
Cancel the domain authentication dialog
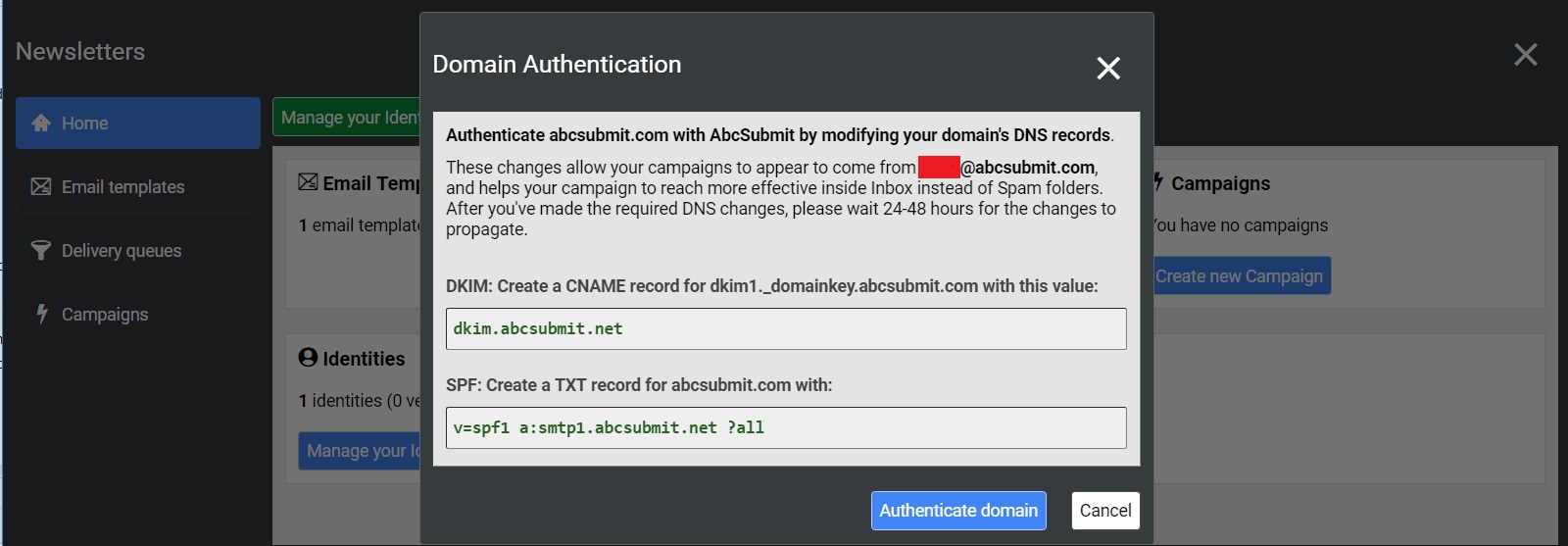[1104, 511]
